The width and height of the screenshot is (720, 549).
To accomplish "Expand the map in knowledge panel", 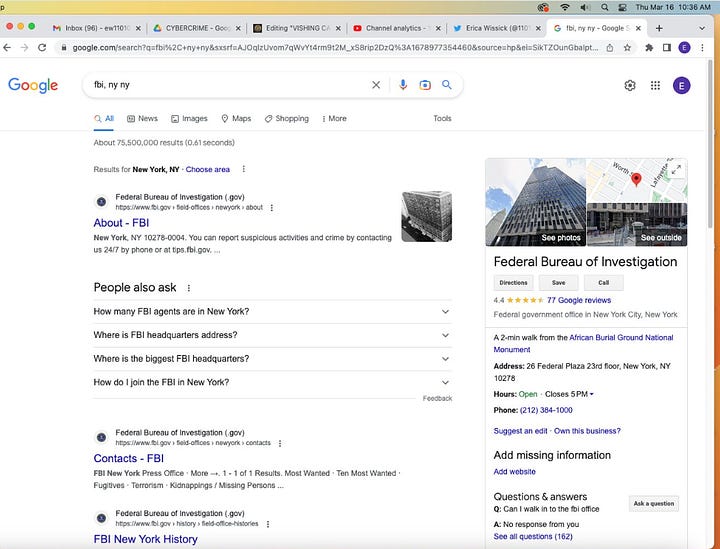I will coord(676,169).
